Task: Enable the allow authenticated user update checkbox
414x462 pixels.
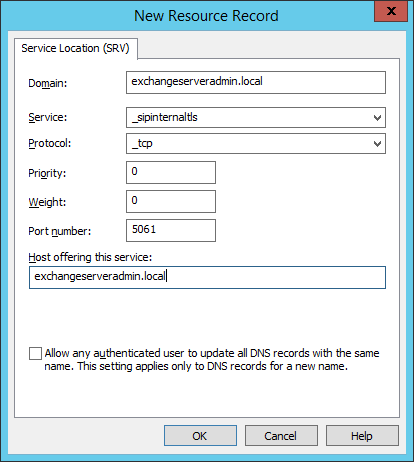Action: pyautogui.click(x=35, y=353)
